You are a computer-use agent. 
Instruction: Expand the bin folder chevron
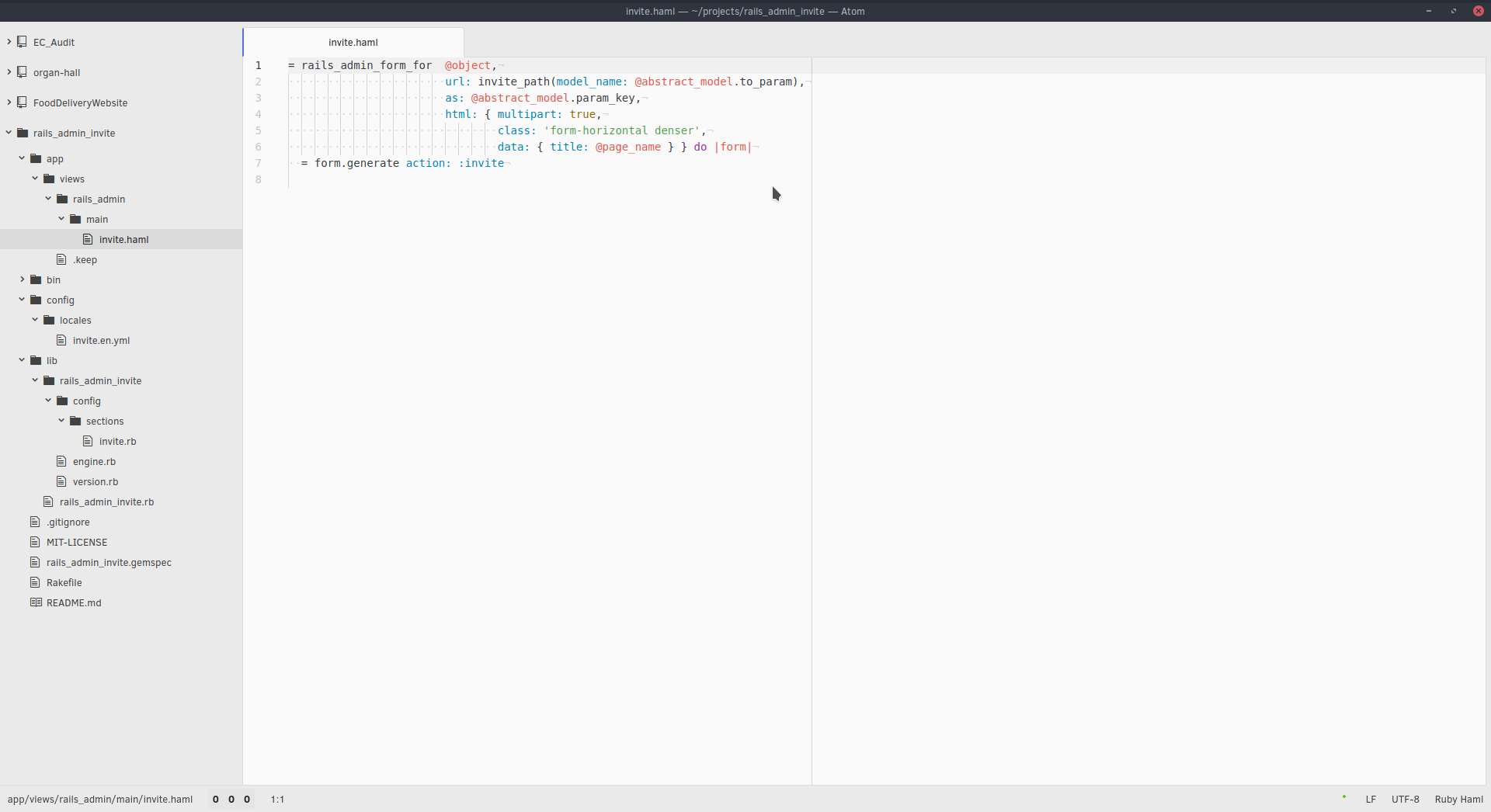click(x=23, y=279)
